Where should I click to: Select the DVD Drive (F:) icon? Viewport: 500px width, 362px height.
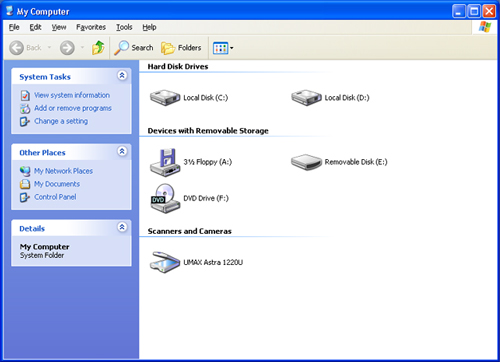(165, 198)
